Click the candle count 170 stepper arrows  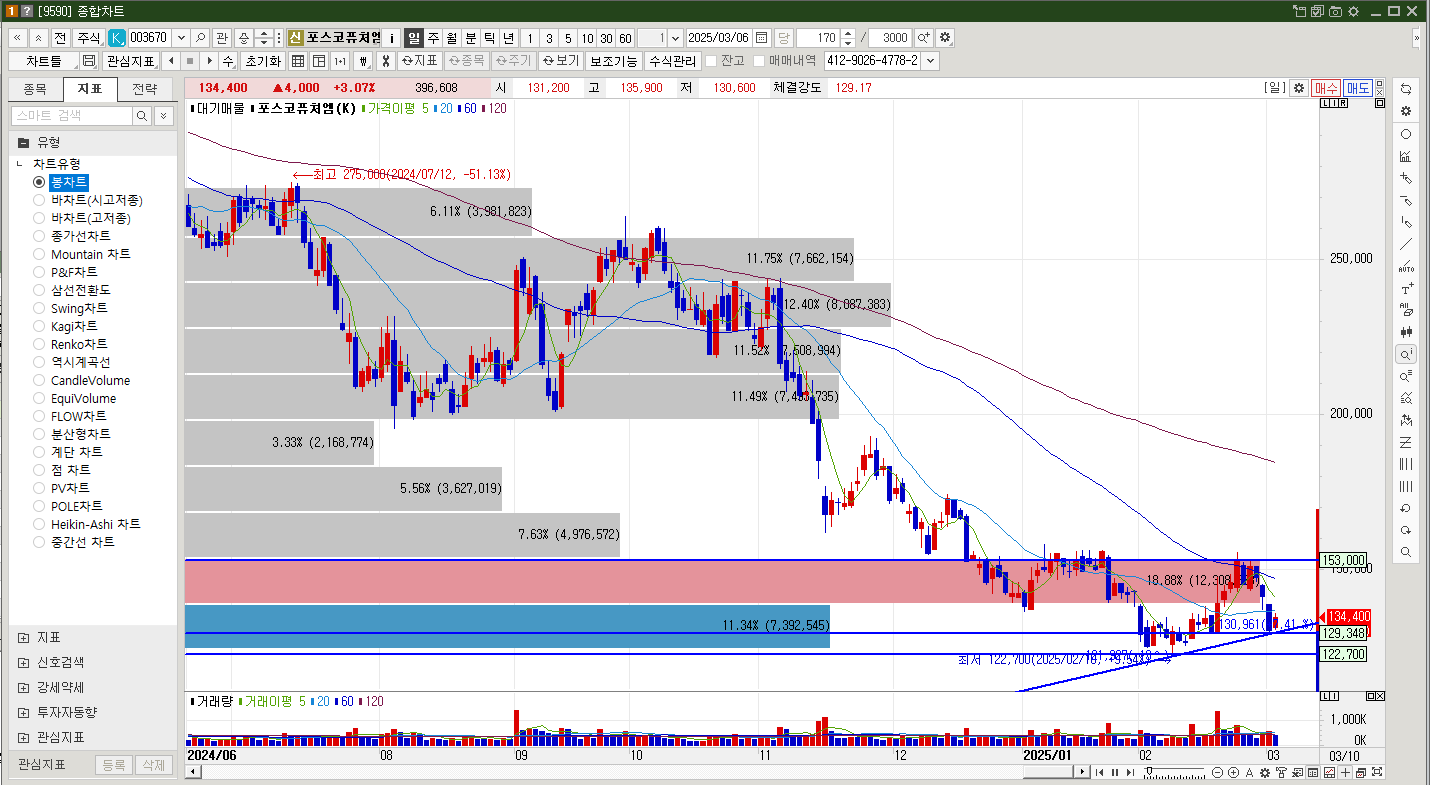pos(849,37)
